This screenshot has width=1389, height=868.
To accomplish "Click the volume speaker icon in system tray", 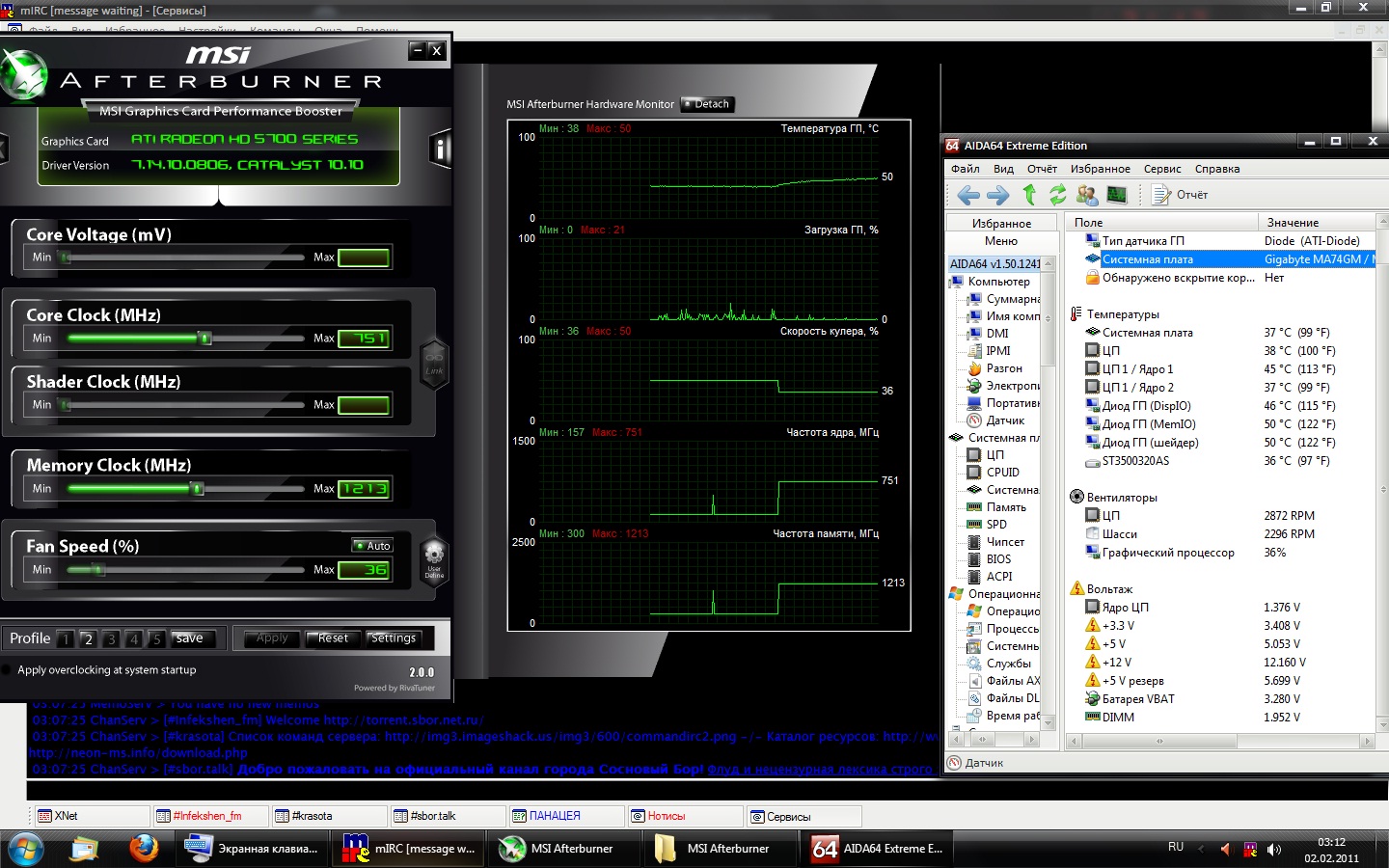I will click(1273, 849).
